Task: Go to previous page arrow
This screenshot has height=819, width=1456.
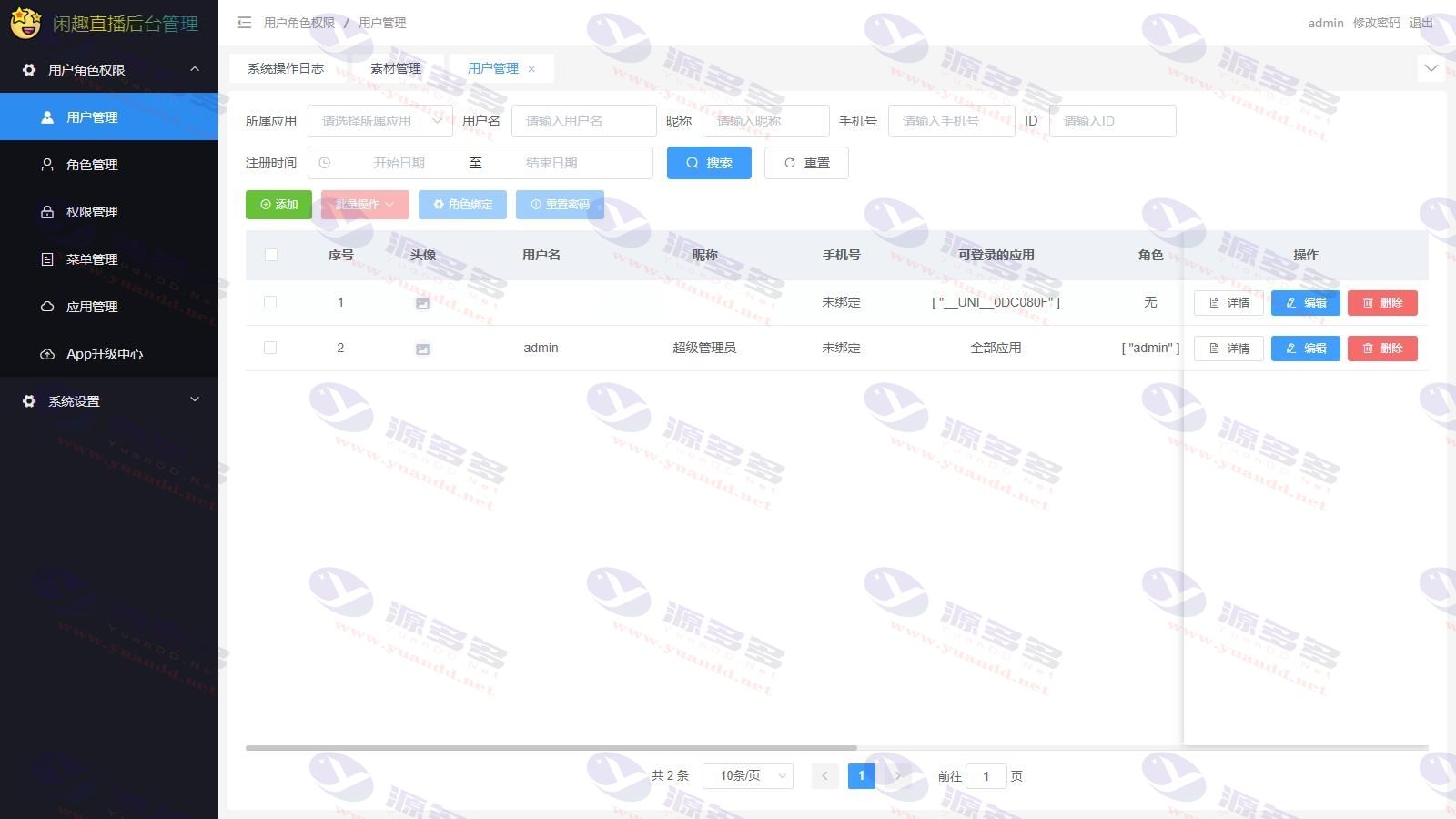Action: [x=824, y=776]
